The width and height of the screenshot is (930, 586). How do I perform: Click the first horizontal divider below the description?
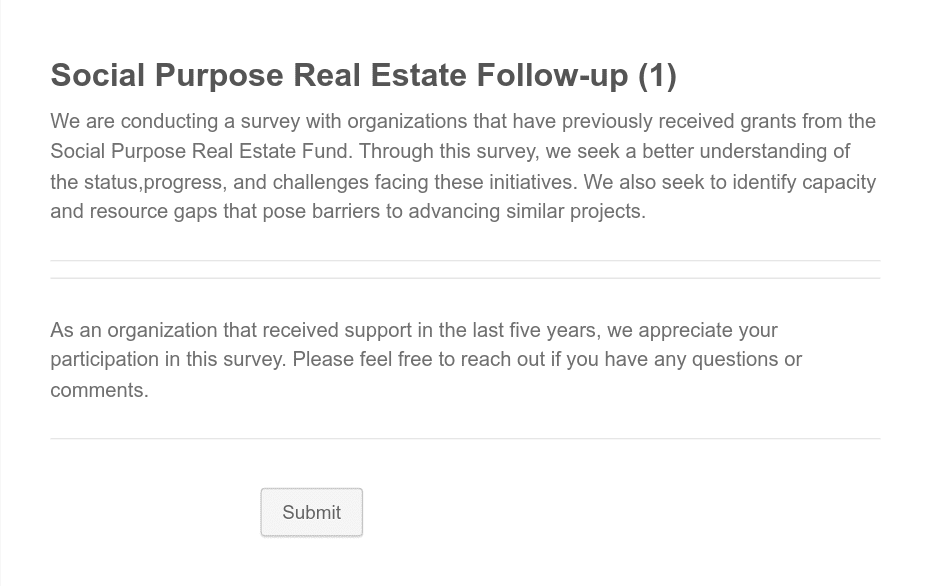point(466,260)
